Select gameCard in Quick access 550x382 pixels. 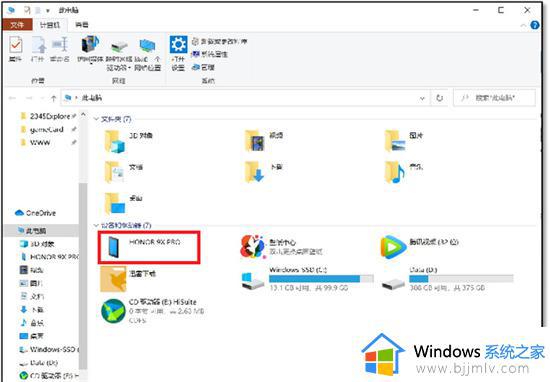coord(46,129)
